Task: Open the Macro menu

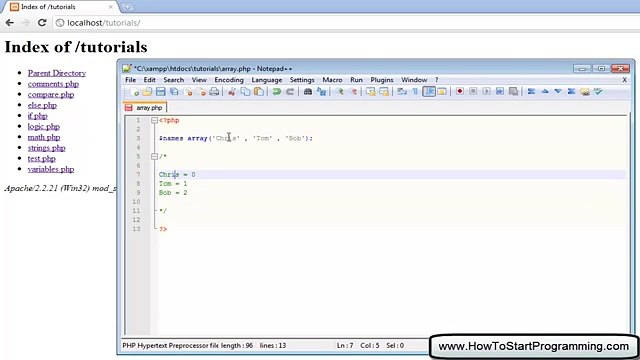Action: (332, 80)
